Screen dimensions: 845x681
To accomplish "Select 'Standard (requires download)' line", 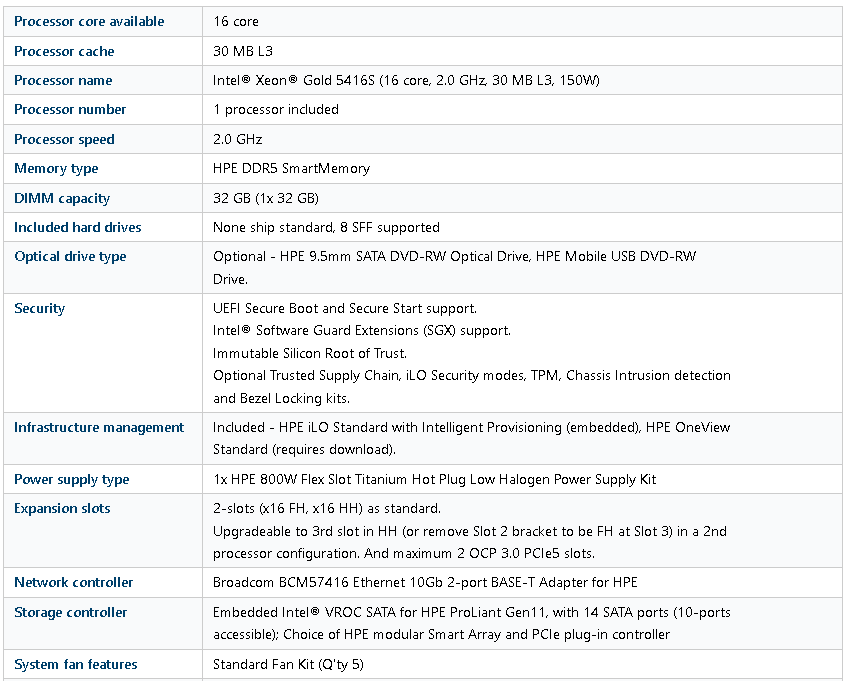I will (304, 449).
